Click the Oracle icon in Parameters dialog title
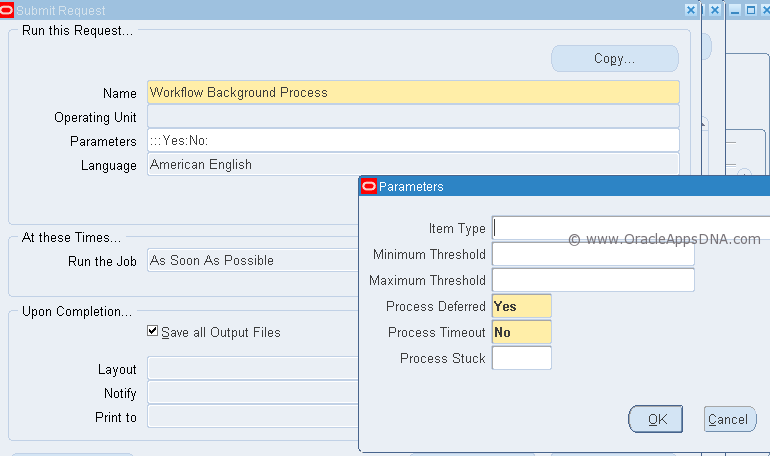This screenshot has height=456, width=770. pos(369,187)
